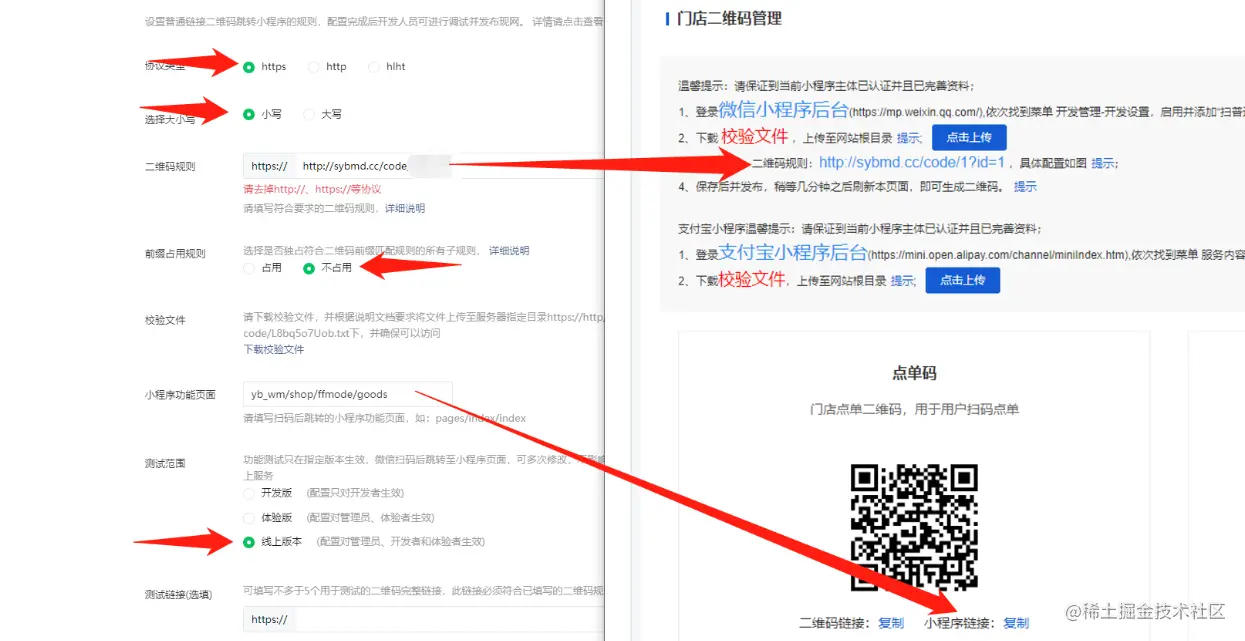The height and width of the screenshot is (641, 1245).
Task: Open the 微信小程序后台 link
Action: (x=783, y=110)
